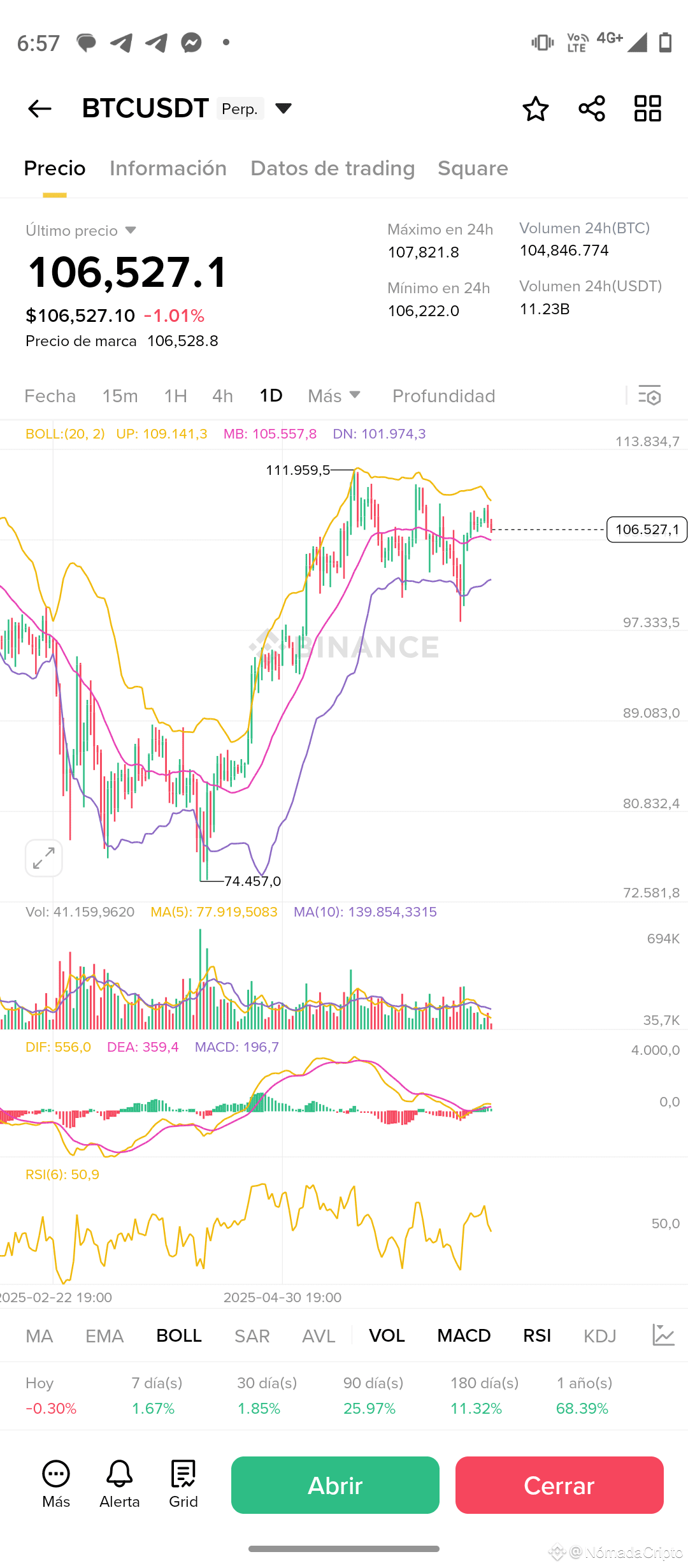
Task: Tap the -1.01% price change
Action: coord(174,316)
